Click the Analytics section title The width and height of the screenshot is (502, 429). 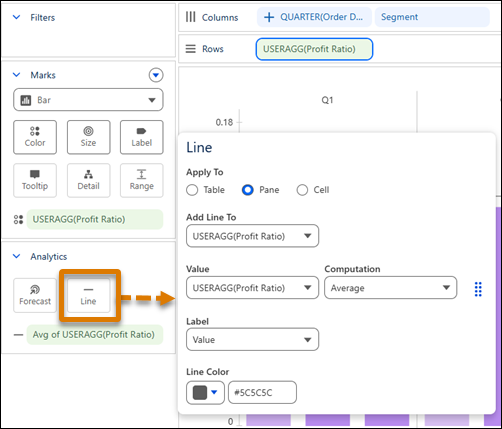(x=49, y=257)
